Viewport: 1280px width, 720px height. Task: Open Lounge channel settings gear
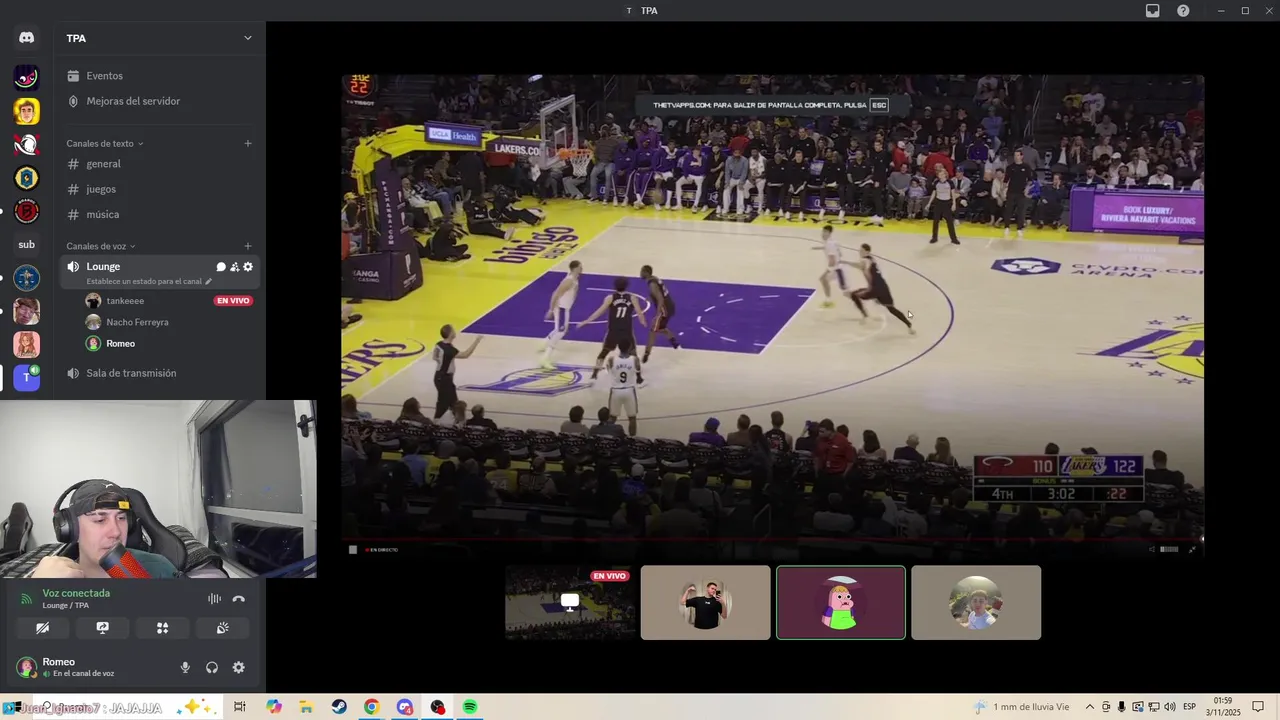point(248,267)
